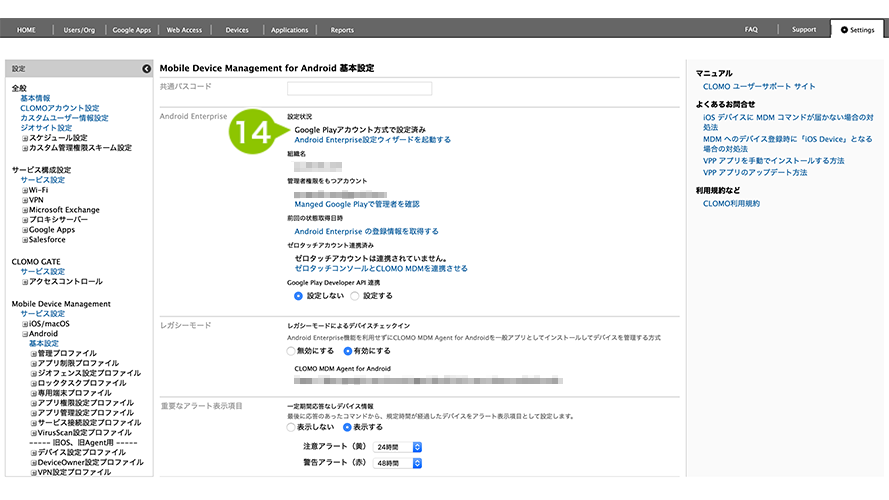The image size is (889, 500).
Task: Expand Wi-Fi tree node
Action: point(25,190)
